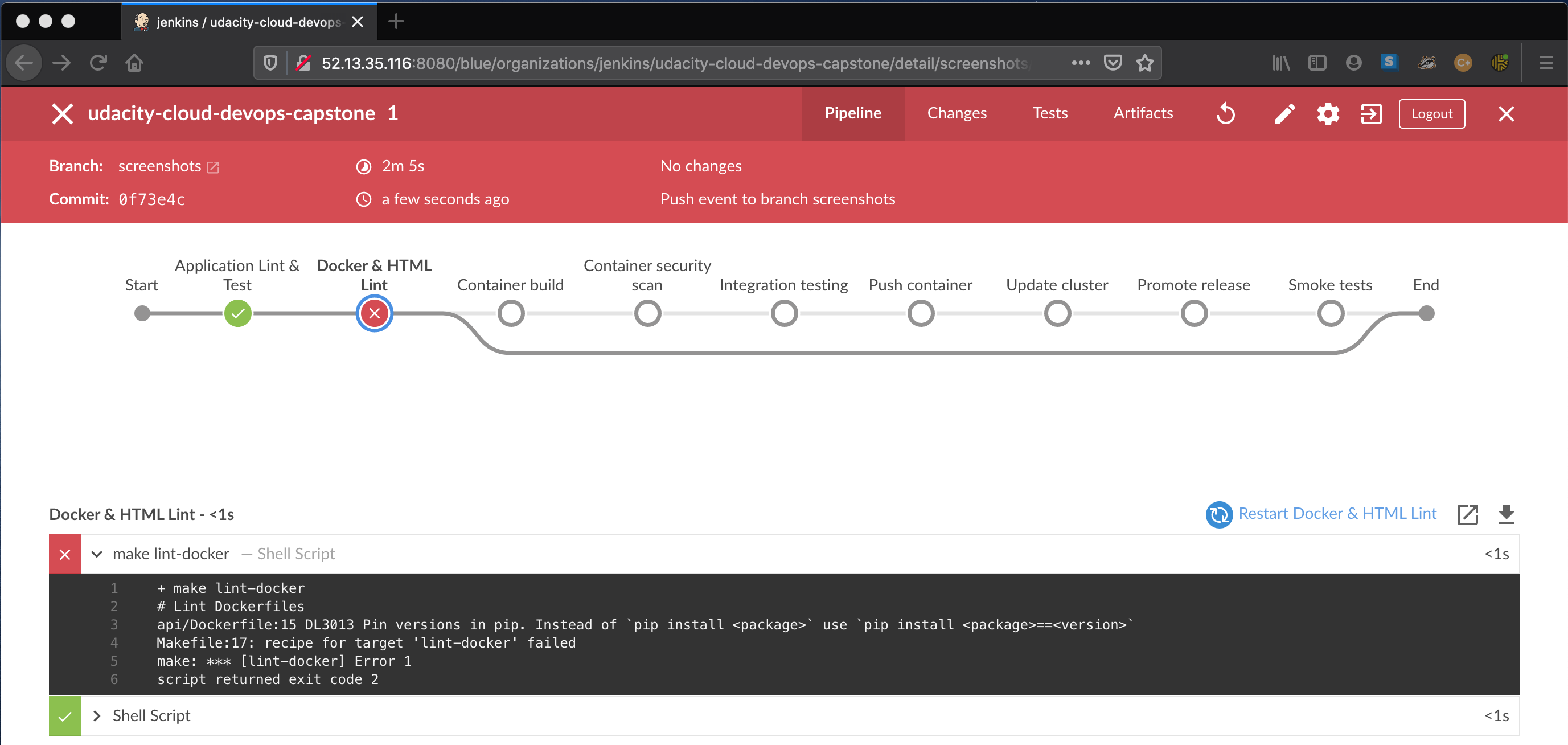Switch to the Pipeline tab

[x=853, y=113]
